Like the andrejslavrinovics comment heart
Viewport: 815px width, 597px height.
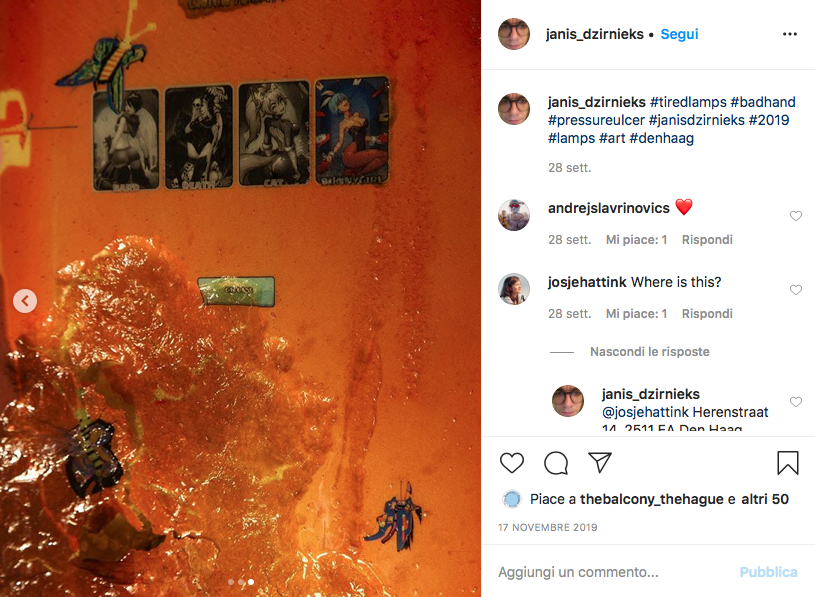click(796, 216)
